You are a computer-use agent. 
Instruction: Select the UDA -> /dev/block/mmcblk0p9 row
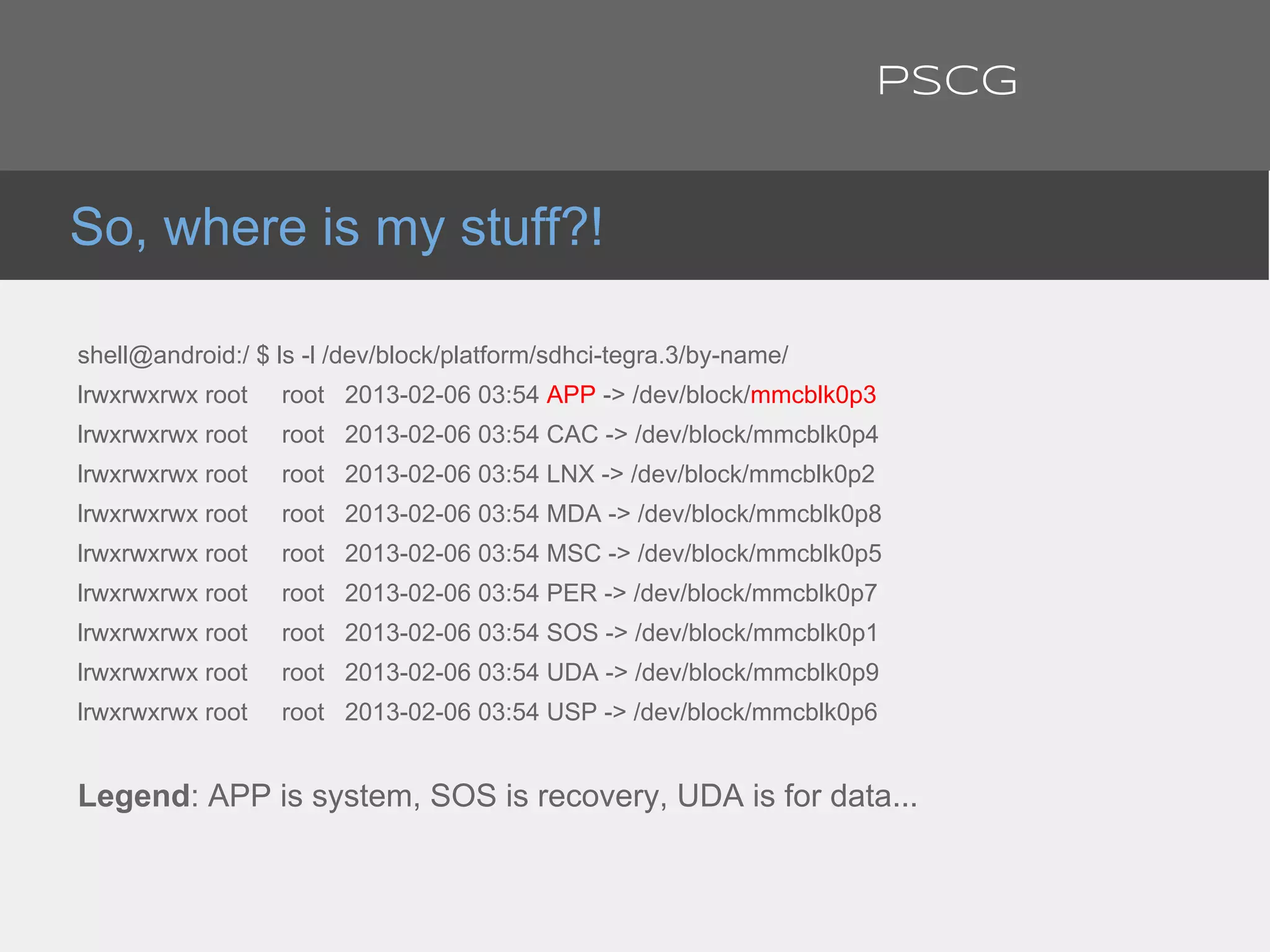pyautogui.click(x=478, y=672)
